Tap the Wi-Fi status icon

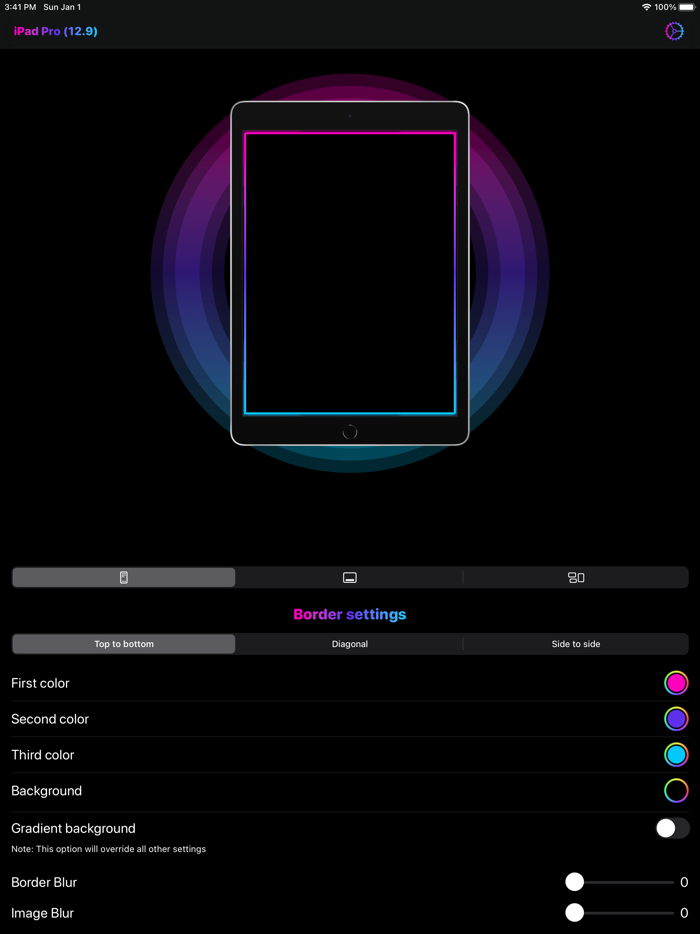[646, 7]
